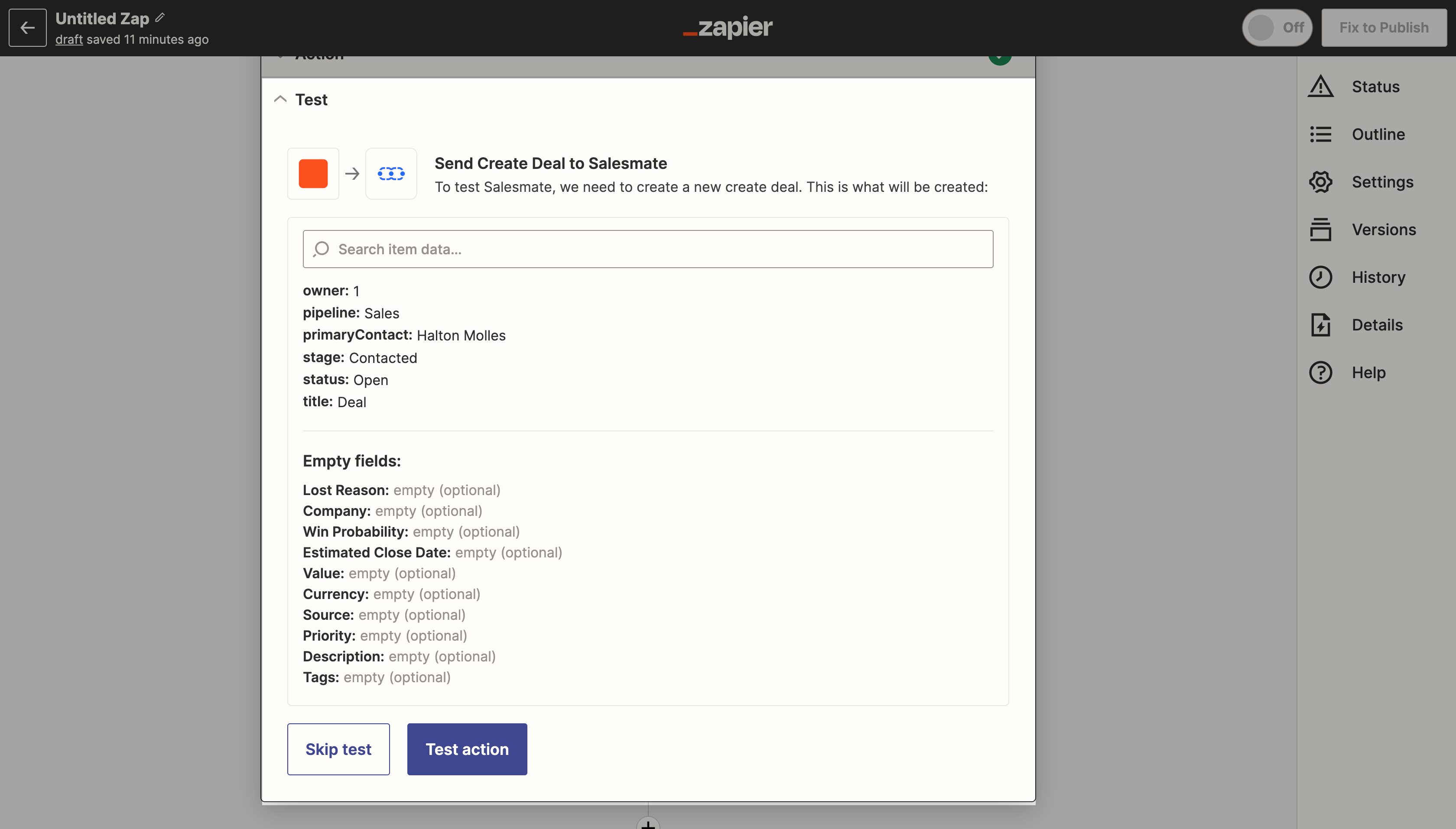Open the Settings panel label
Screen dimensions: 1456x829
coord(1382,181)
